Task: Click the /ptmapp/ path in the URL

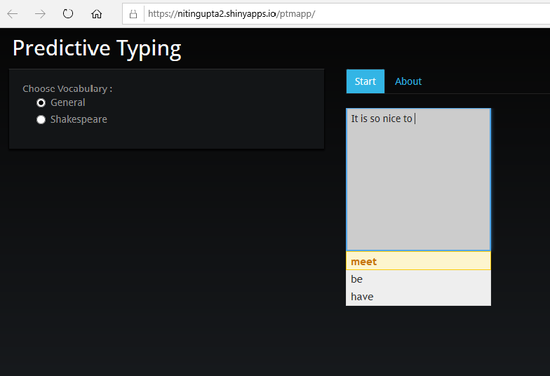Action: 296,14
